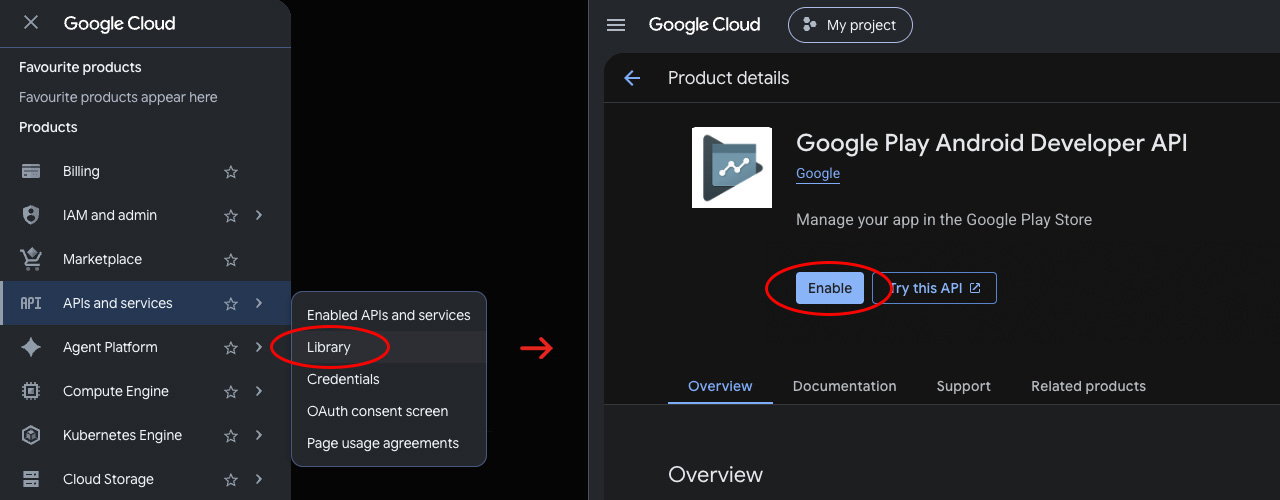This screenshot has height=500, width=1280.
Task: Switch to the Support tab
Action: point(963,386)
